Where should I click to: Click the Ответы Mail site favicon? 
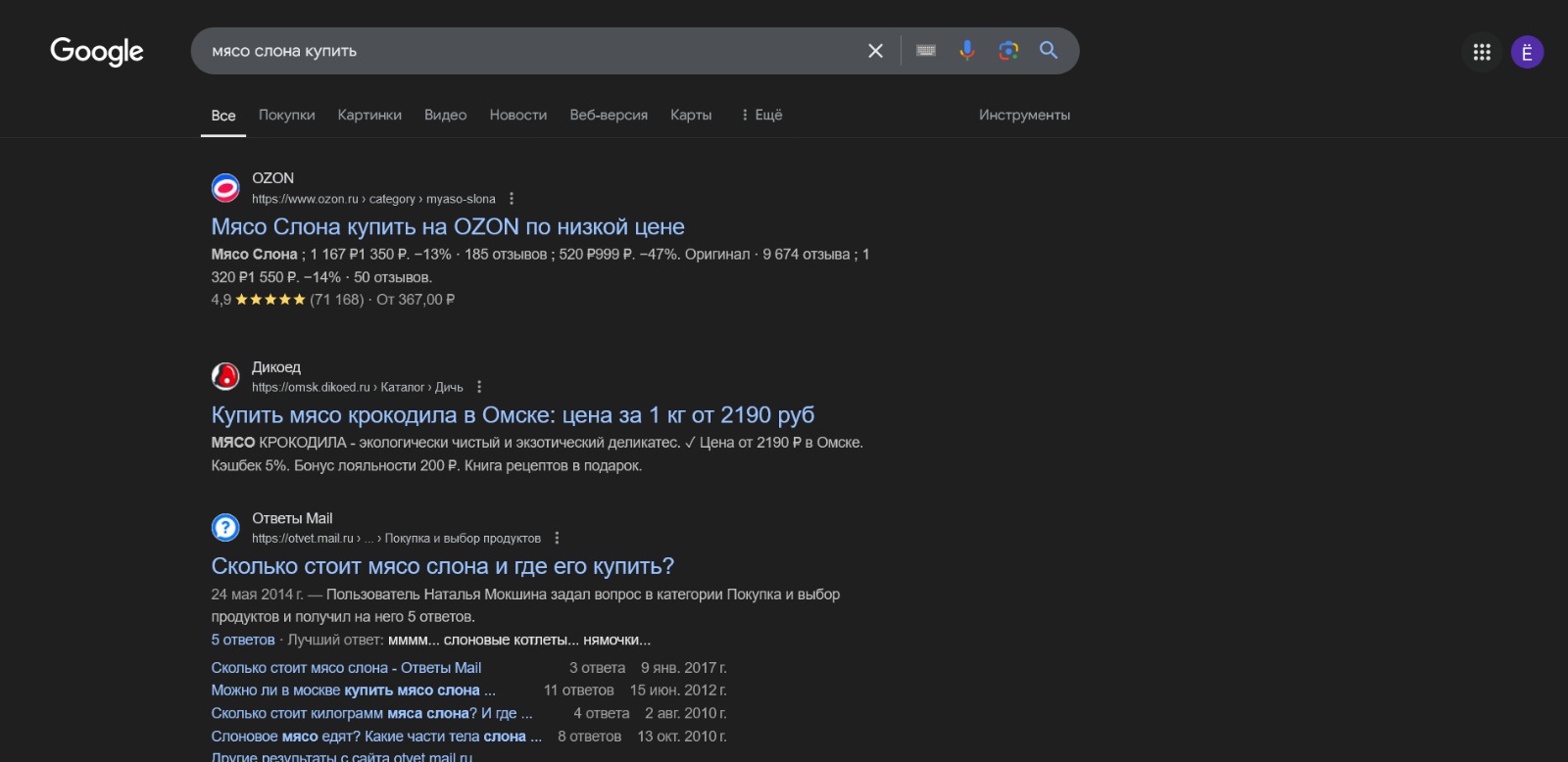[x=225, y=527]
